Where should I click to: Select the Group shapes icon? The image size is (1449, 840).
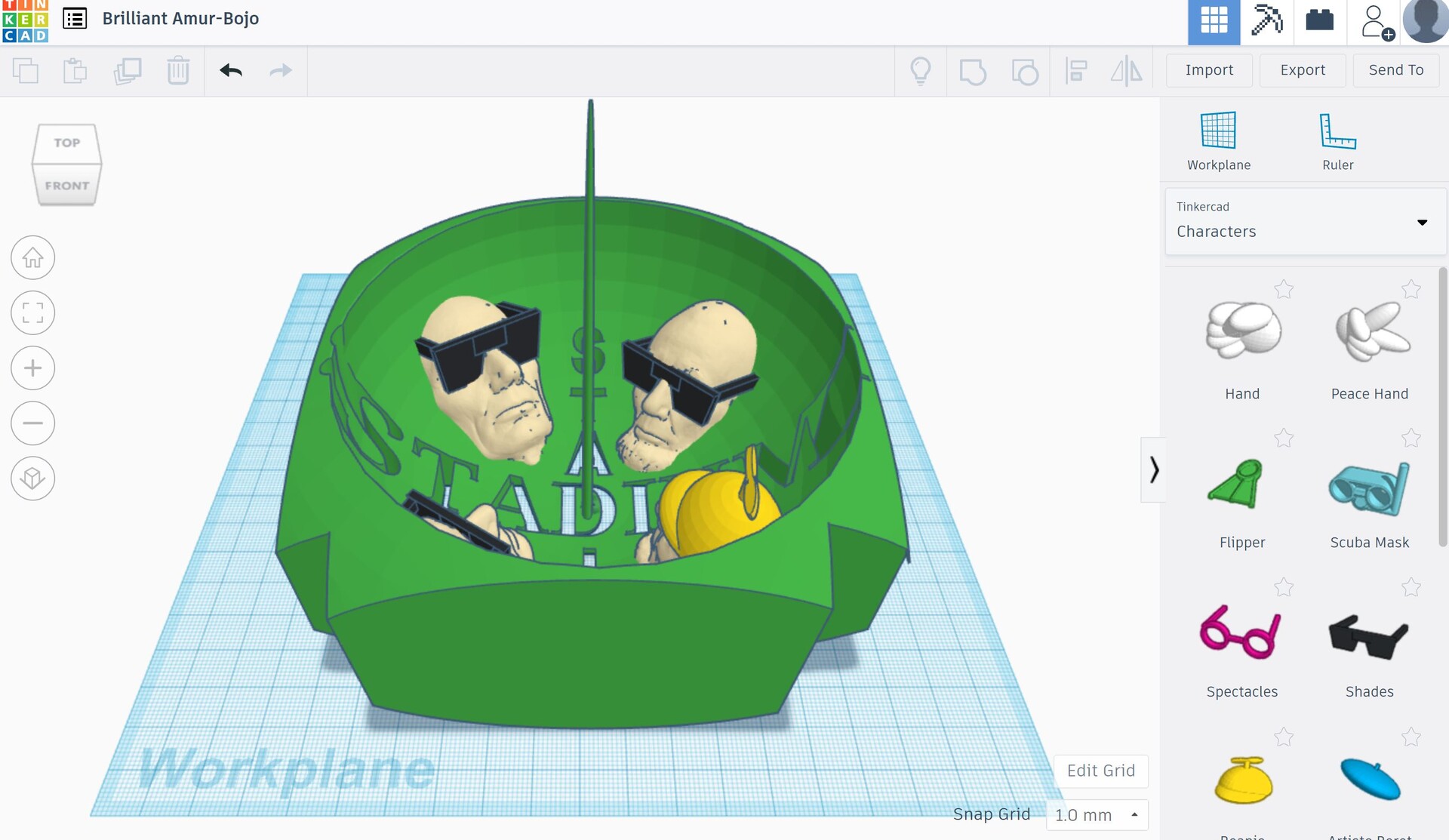point(974,72)
